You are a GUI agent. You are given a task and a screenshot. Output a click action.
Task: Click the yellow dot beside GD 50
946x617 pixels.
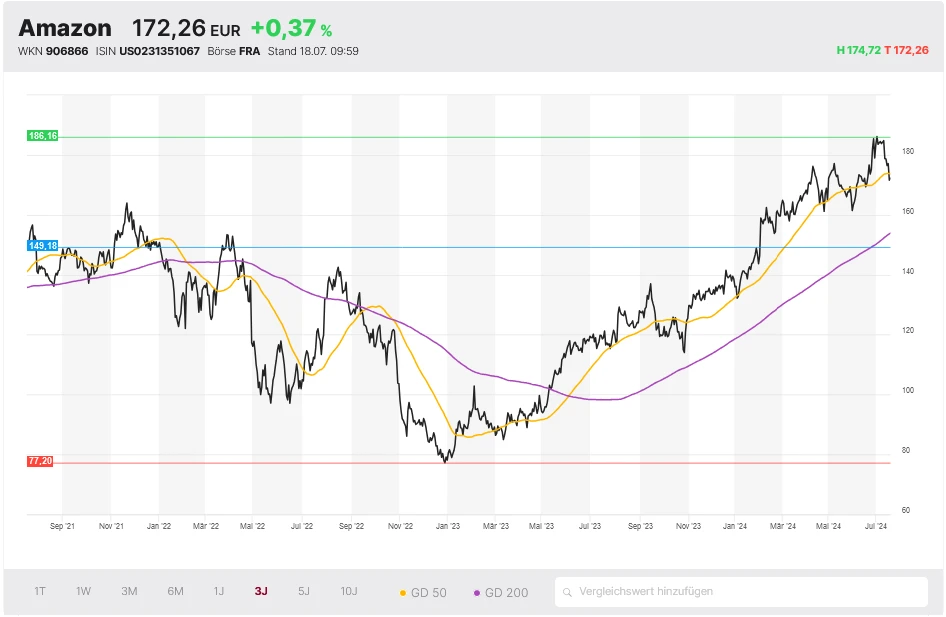point(403,593)
